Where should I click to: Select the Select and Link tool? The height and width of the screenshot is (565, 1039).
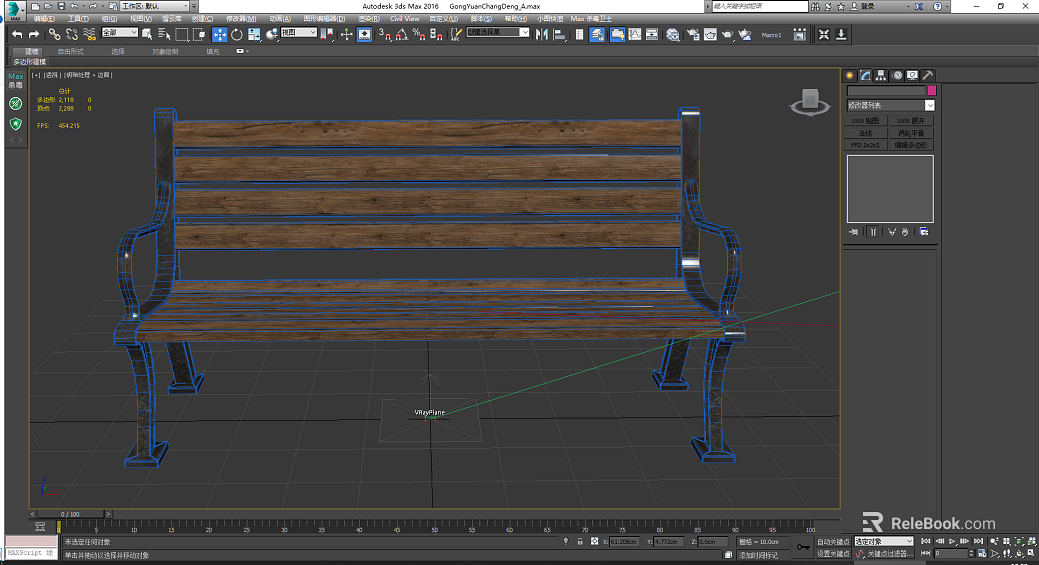(54, 34)
